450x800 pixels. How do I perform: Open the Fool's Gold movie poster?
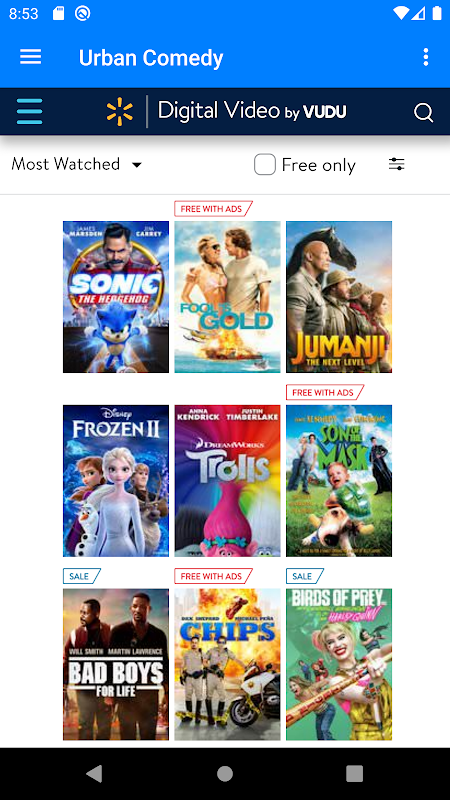[228, 296]
